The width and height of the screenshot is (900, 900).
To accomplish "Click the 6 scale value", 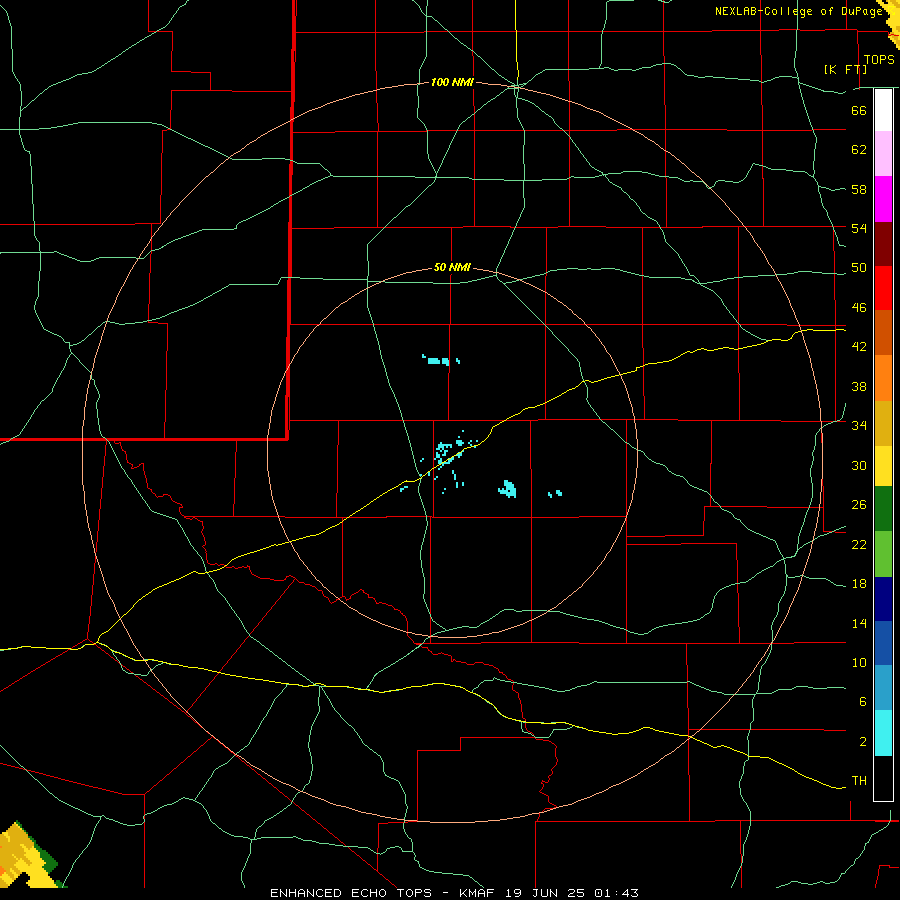I will [863, 702].
